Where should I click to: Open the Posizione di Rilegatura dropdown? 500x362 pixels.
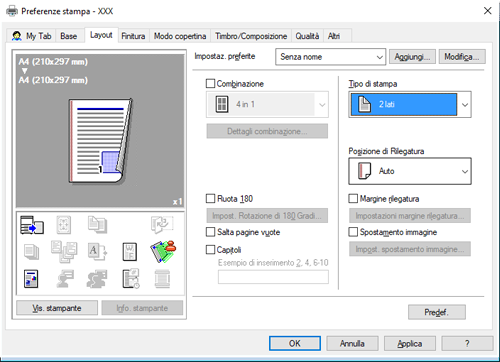tap(410, 171)
